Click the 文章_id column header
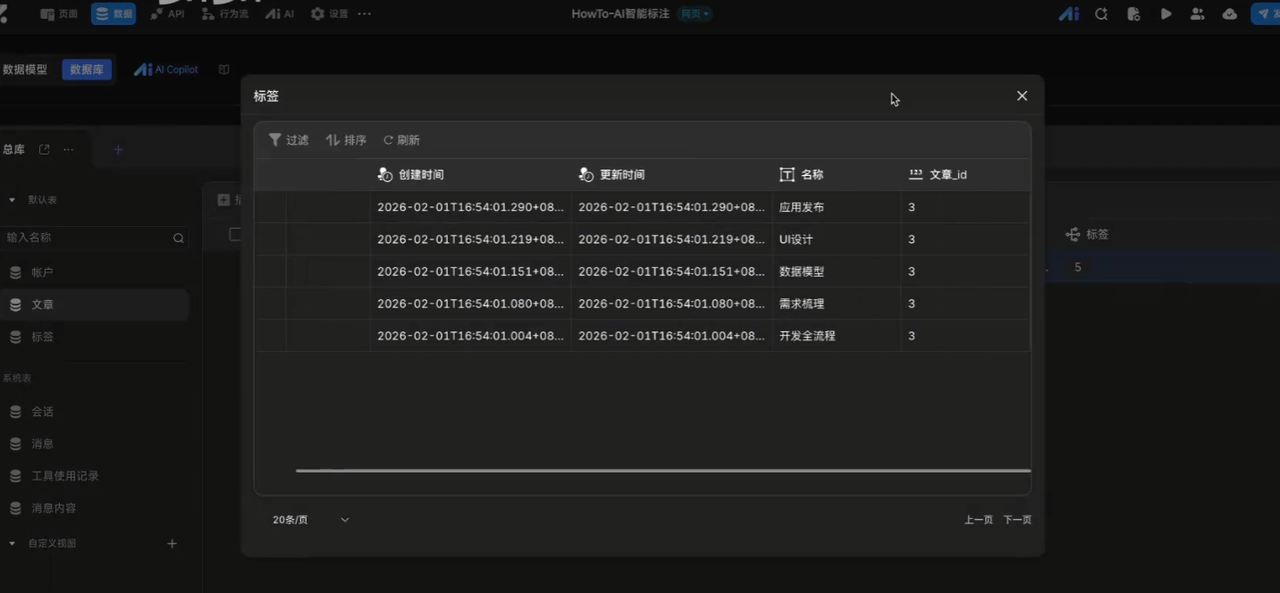This screenshot has height=593, width=1280. pyautogui.click(x=965, y=174)
